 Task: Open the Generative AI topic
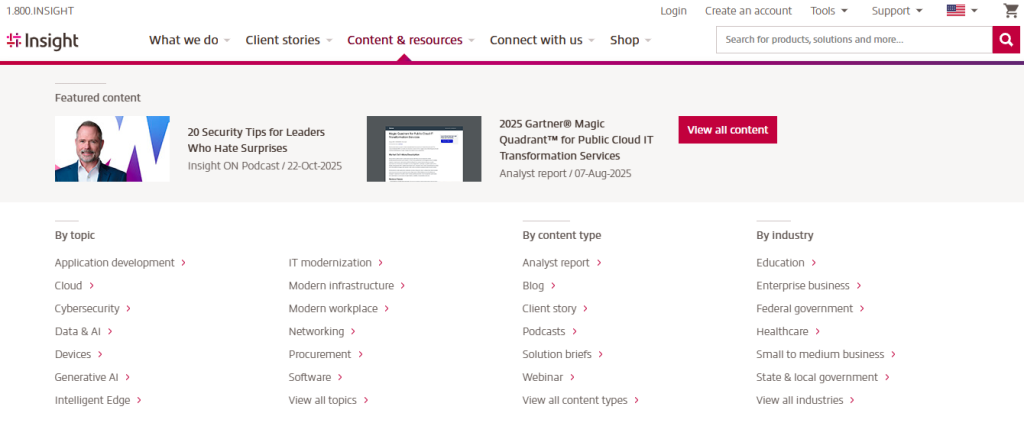86,377
